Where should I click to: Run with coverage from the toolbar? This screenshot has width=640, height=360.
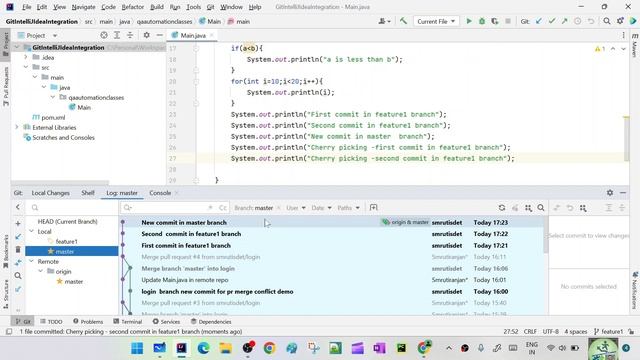click(495, 21)
